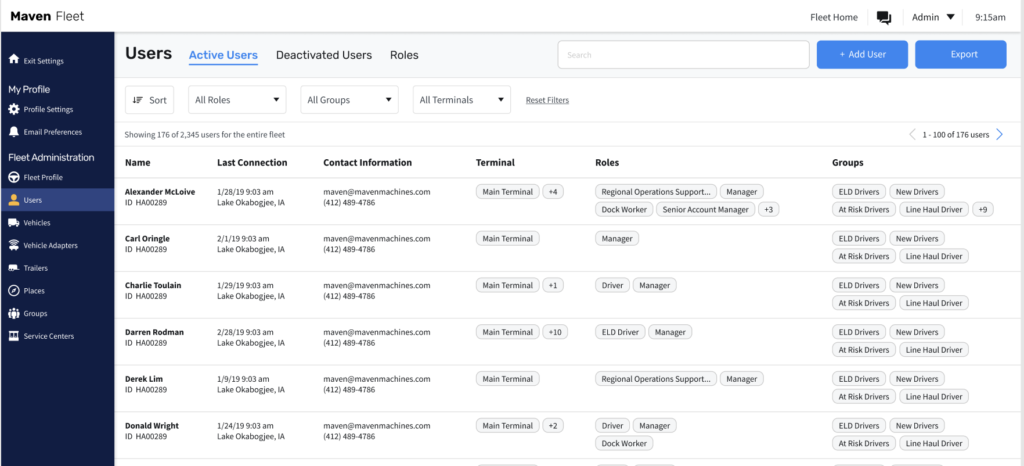Select the Vehicles truck icon
This screenshot has width=1024, height=466.
(x=13, y=223)
